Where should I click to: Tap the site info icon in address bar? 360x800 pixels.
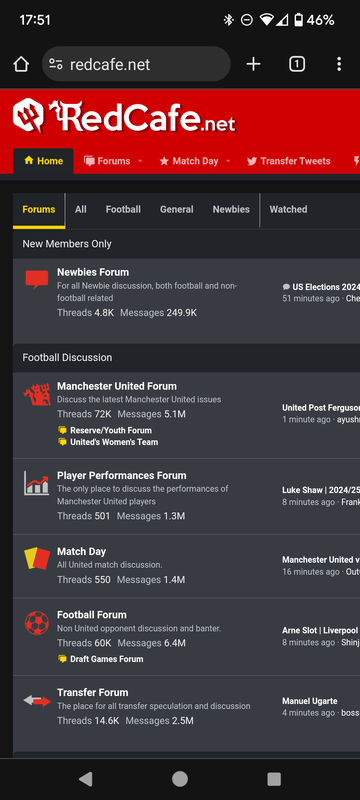coord(56,64)
